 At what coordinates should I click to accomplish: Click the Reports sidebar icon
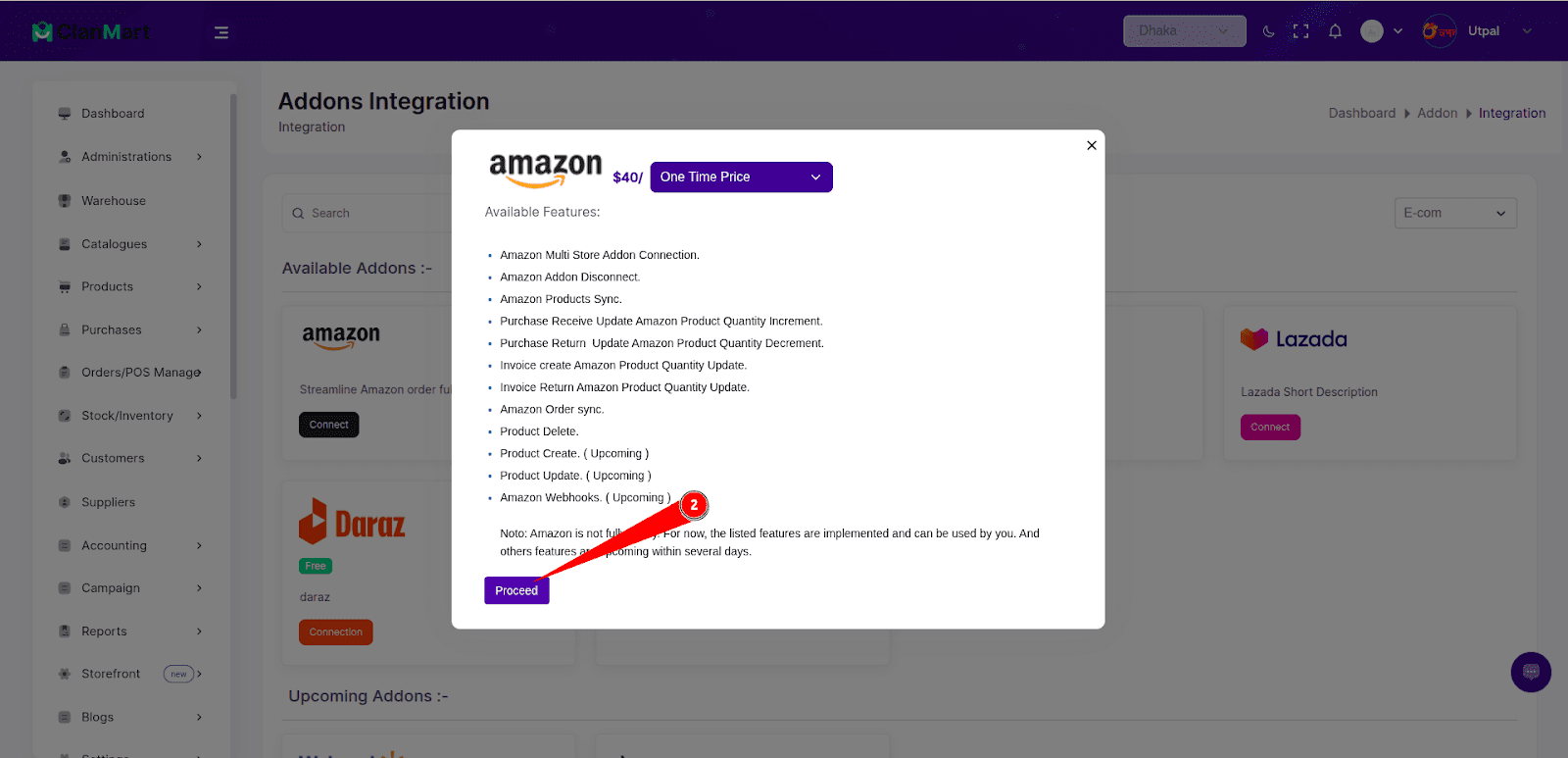65,632
